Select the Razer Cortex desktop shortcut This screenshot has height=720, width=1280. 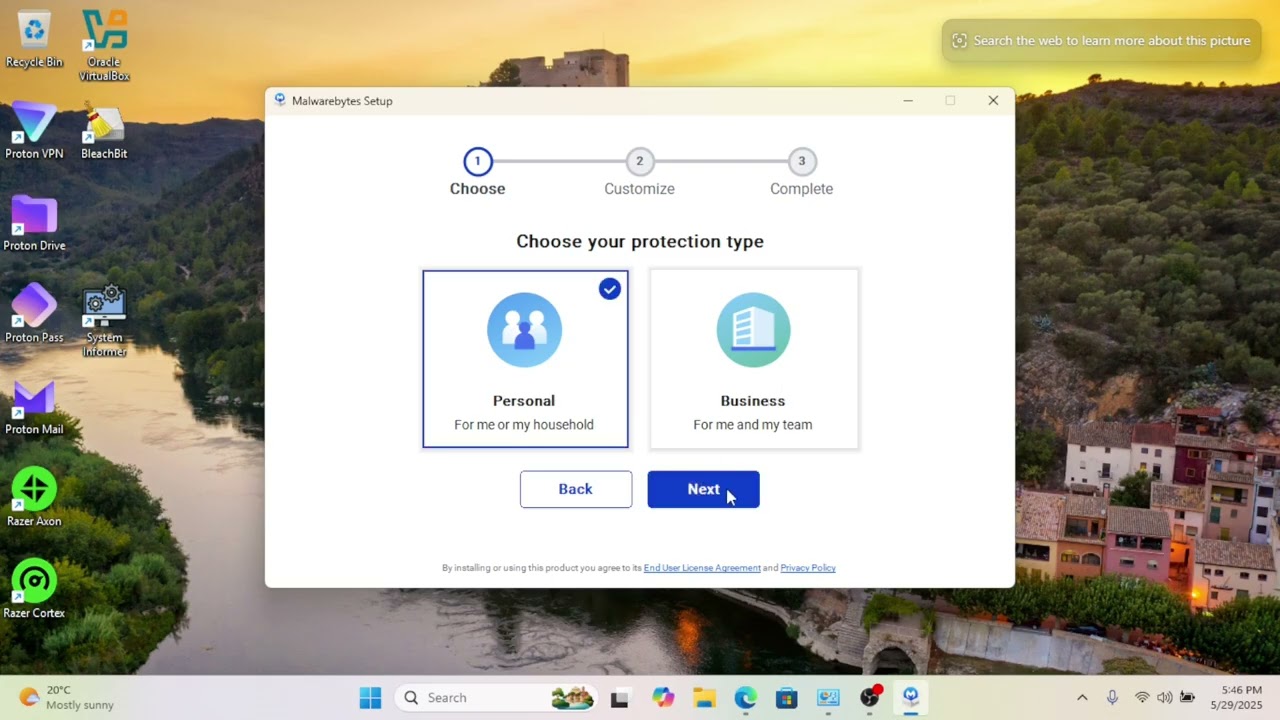(34, 590)
